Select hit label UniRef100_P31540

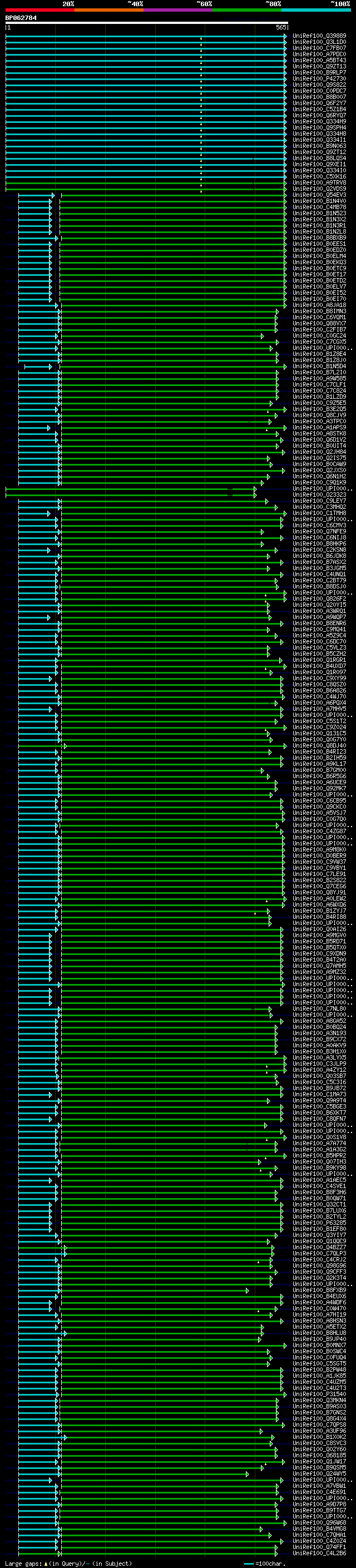click(x=319, y=1394)
